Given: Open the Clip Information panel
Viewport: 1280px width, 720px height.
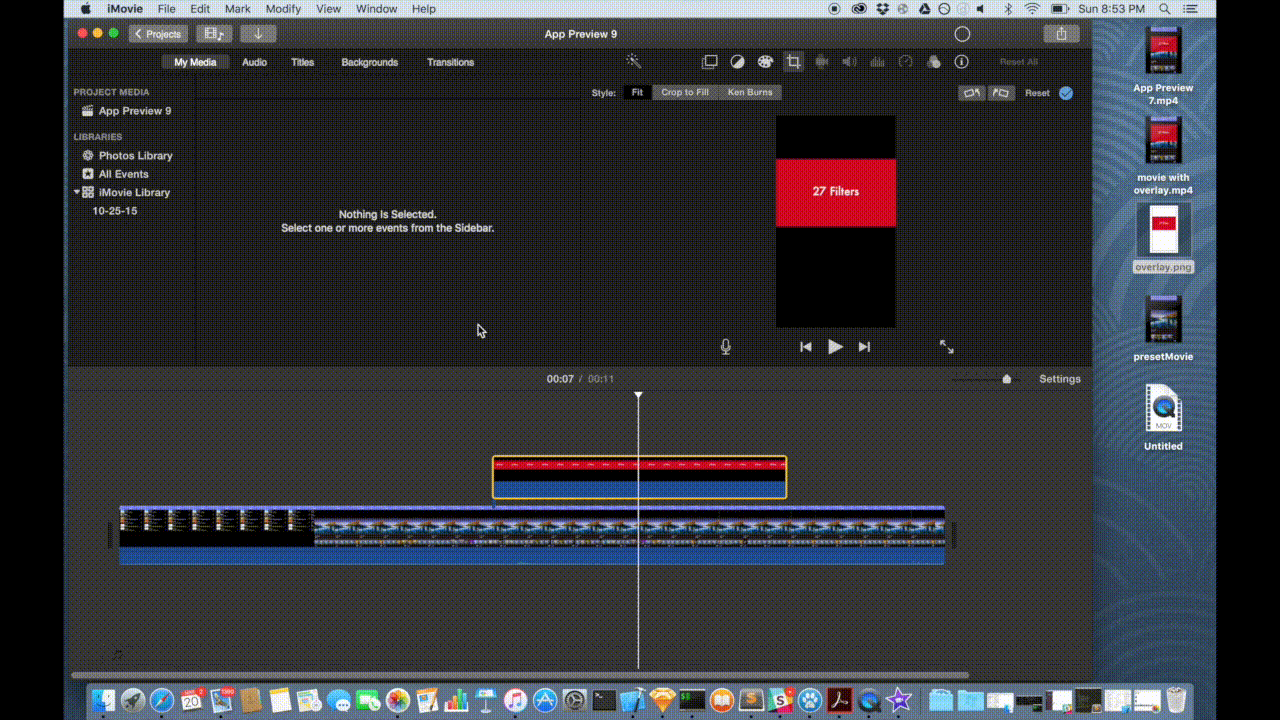Looking at the screenshot, I should pyautogui.click(x=961, y=61).
